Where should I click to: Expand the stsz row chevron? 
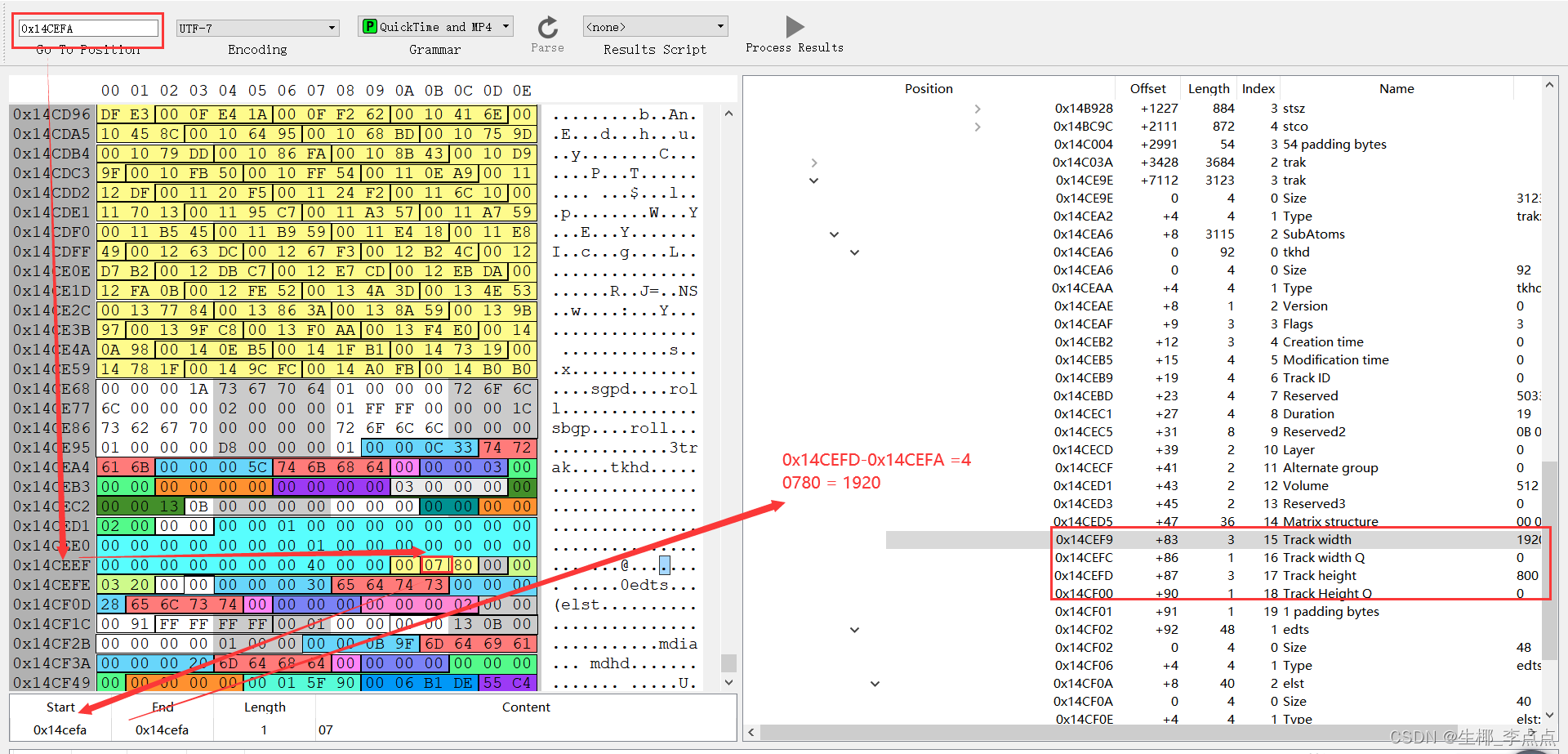(978, 109)
